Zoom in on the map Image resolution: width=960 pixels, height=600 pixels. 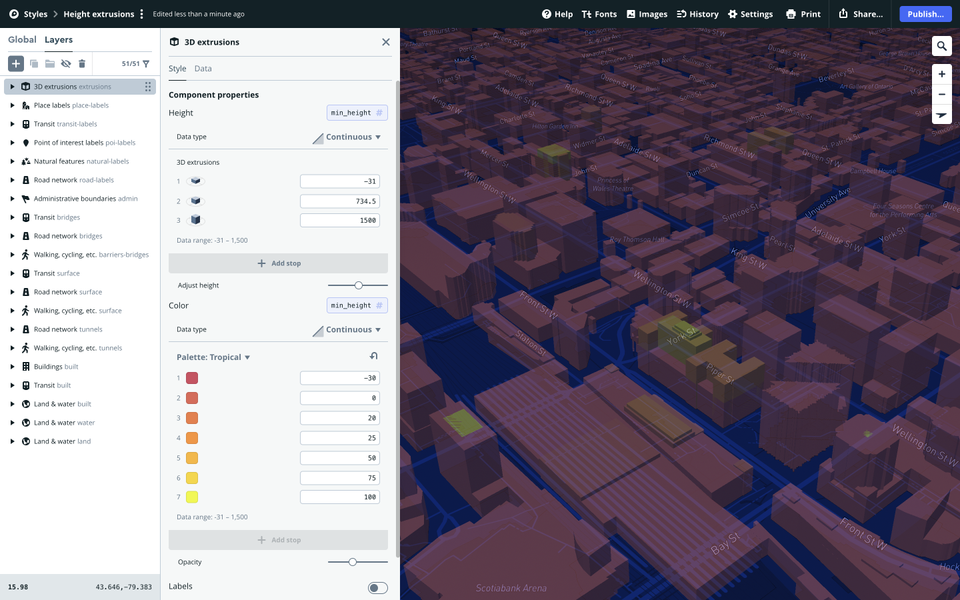[x=941, y=74]
